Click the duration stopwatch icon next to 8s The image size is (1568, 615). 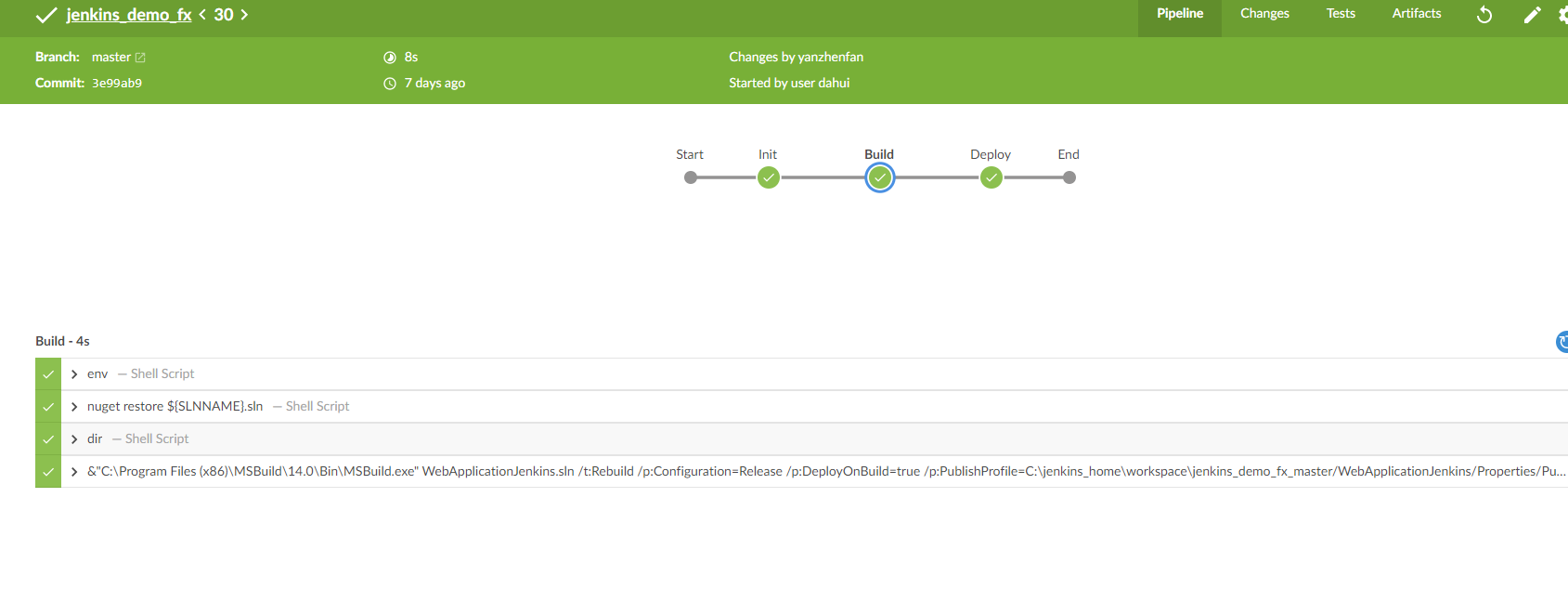pos(390,58)
